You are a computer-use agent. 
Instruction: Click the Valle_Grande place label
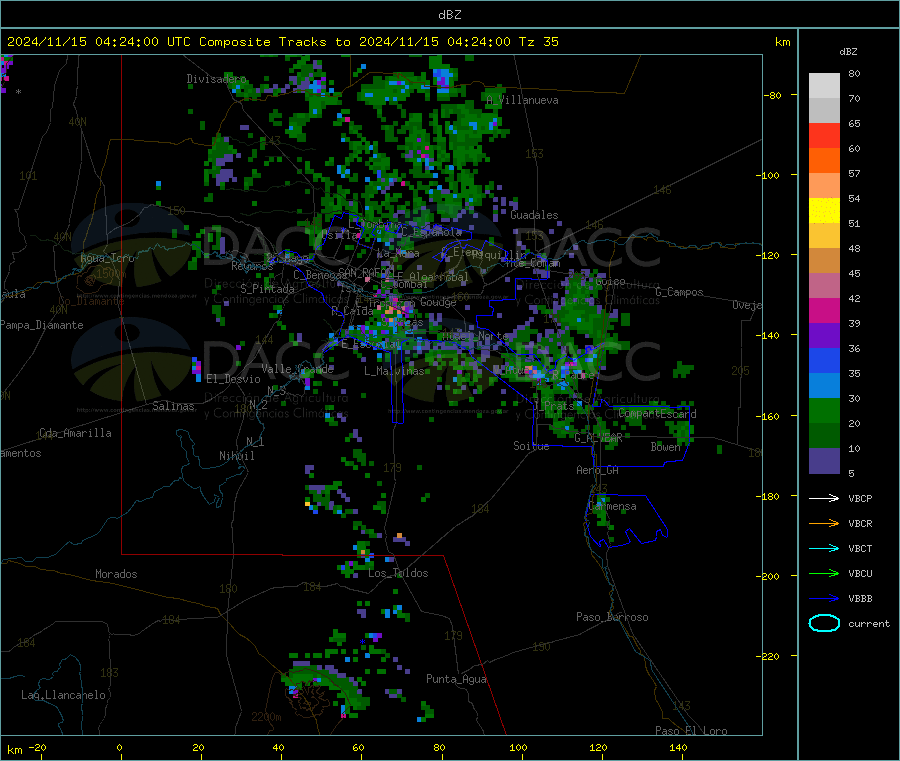(x=297, y=368)
